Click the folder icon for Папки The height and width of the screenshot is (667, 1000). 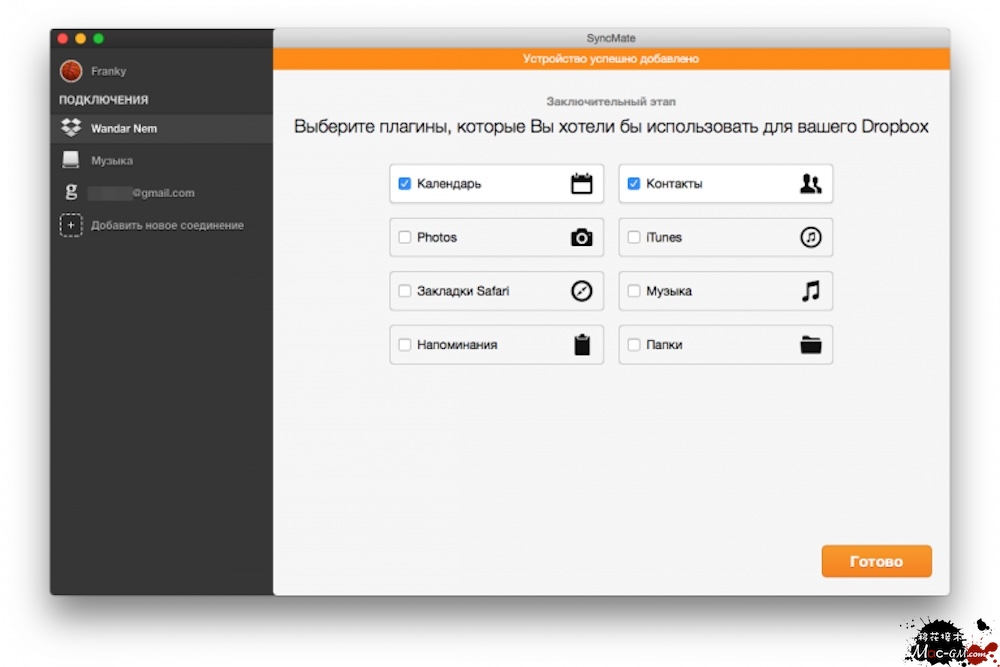(810, 345)
